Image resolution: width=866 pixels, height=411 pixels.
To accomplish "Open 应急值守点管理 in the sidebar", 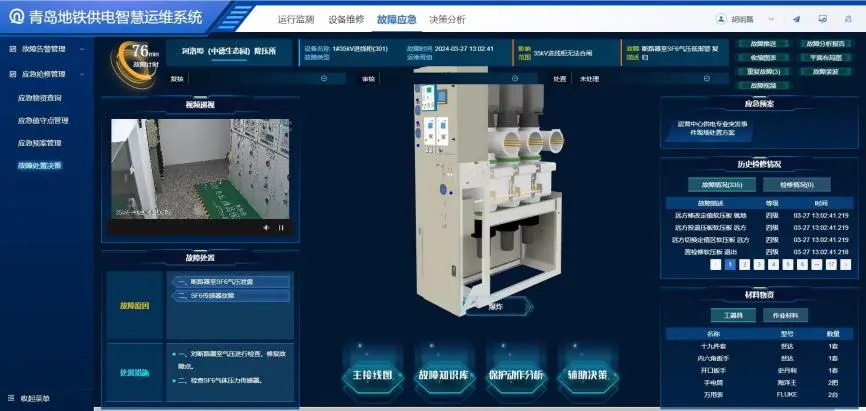I will pyautogui.click(x=43, y=120).
